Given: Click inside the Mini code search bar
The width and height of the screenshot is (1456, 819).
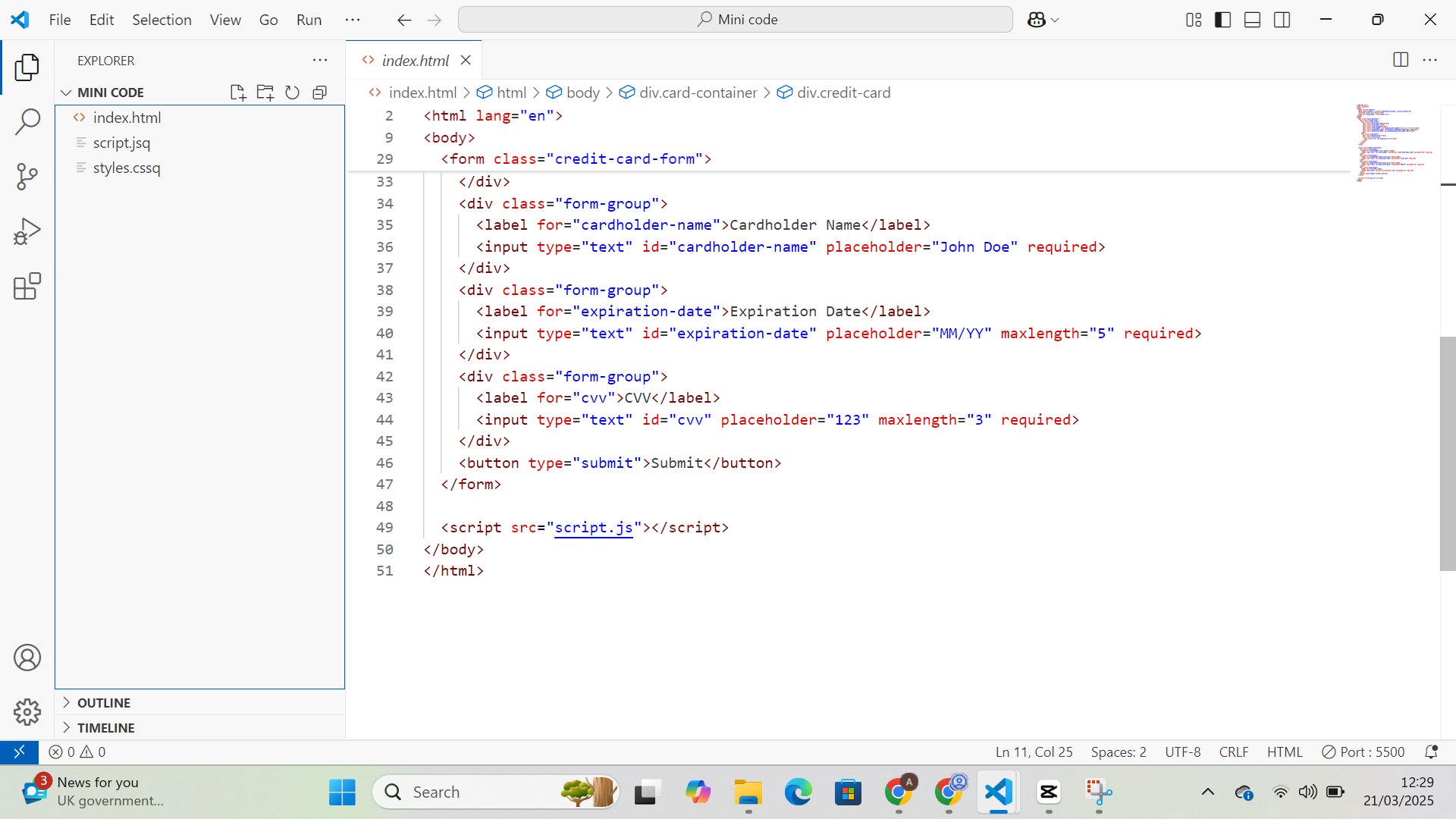Looking at the screenshot, I should pos(736,19).
